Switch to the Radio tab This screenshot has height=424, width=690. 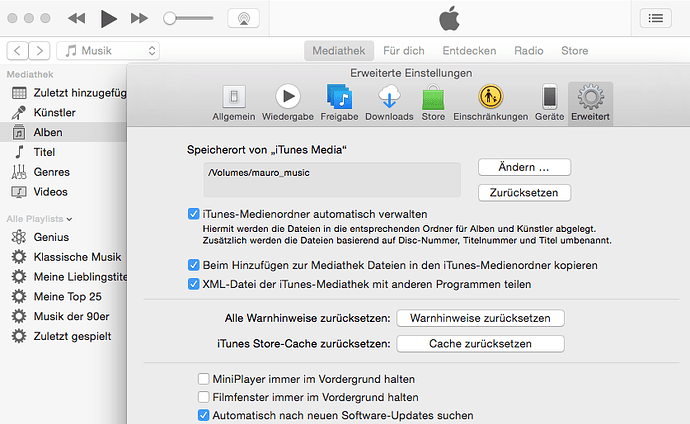click(529, 51)
